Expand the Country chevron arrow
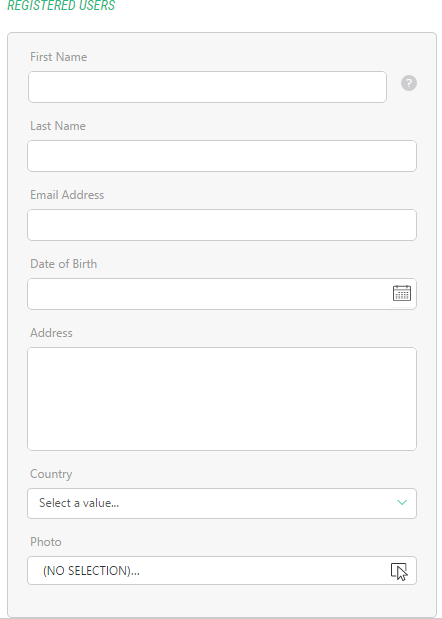The height and width of the screenshot is (619, 442). point(402,503)
